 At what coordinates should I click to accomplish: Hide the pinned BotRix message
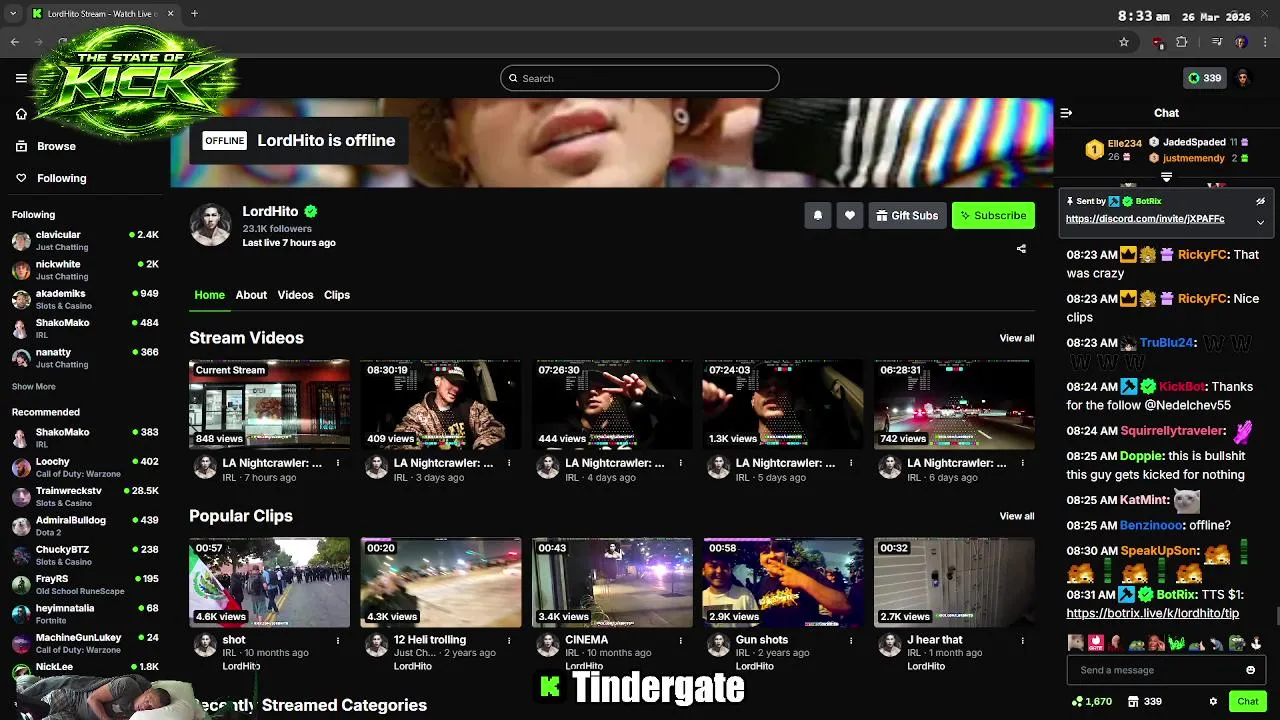point(1260,201)
